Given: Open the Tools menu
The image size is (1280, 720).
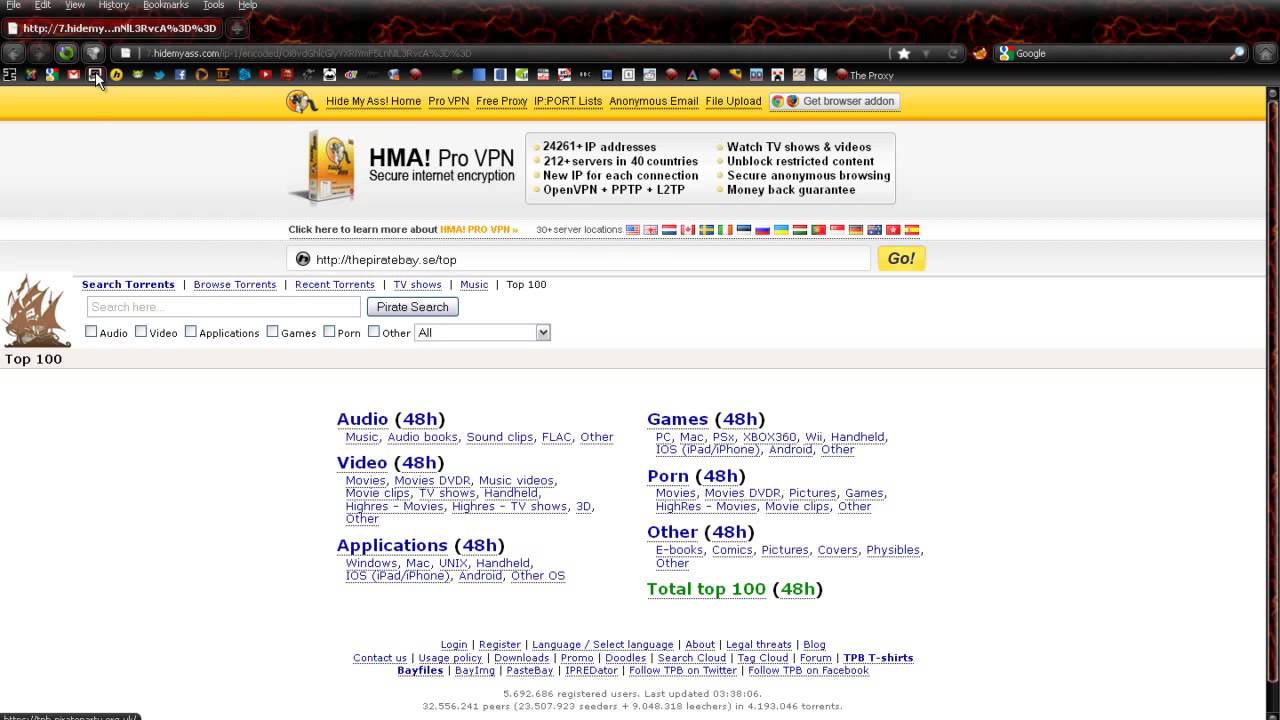Looking at the screenshot, I should (x=214, y=5).
